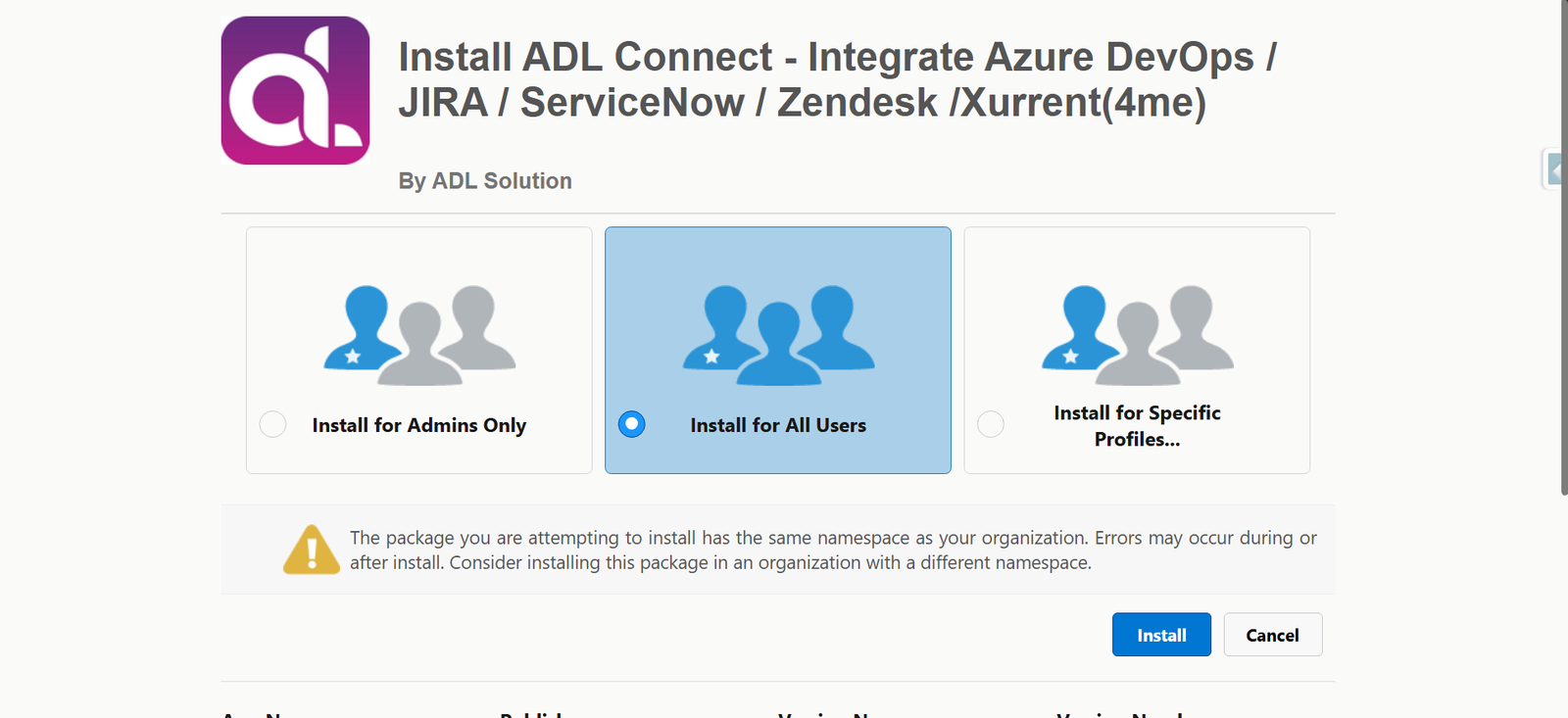Click the Install button

(x=1161, y=635)
